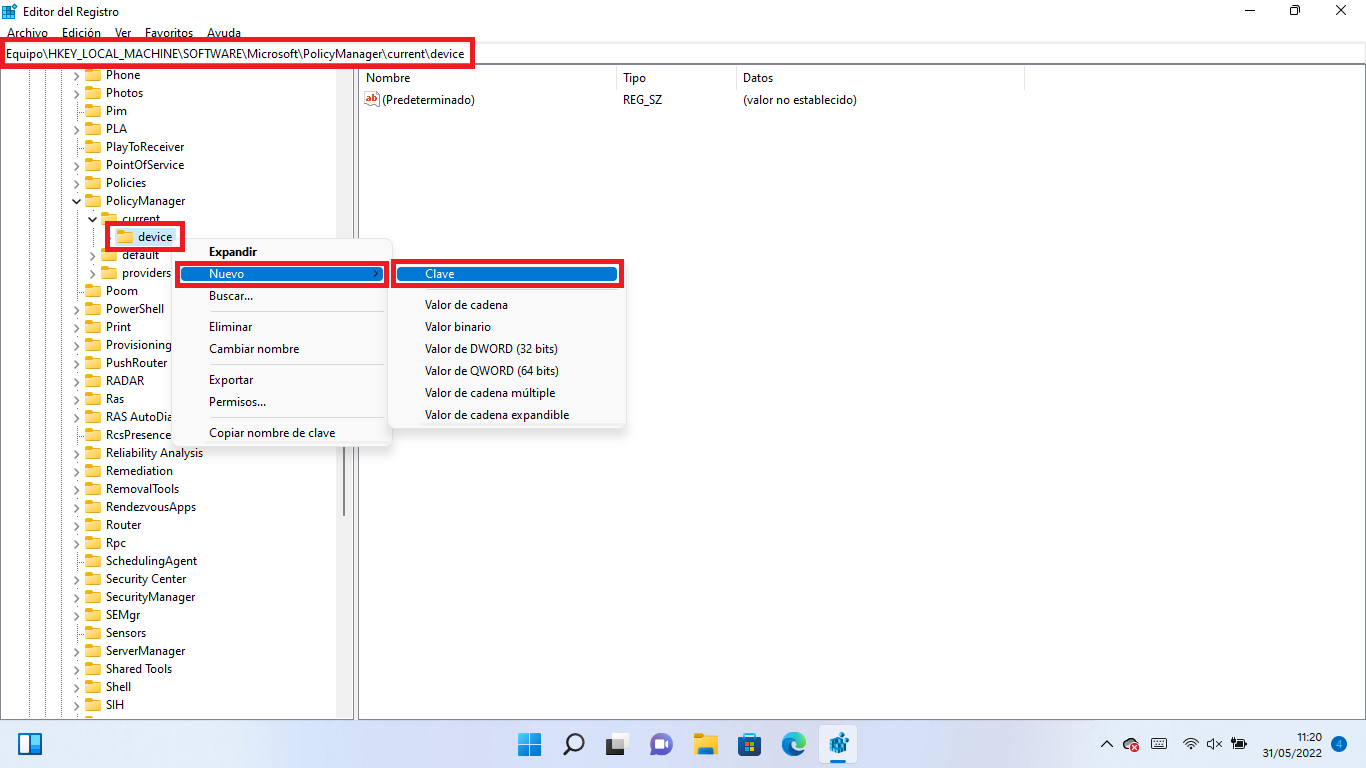Expand the Security Center key
The width and height of the screenshot is (1366, 768).
(x=76, y=579)
